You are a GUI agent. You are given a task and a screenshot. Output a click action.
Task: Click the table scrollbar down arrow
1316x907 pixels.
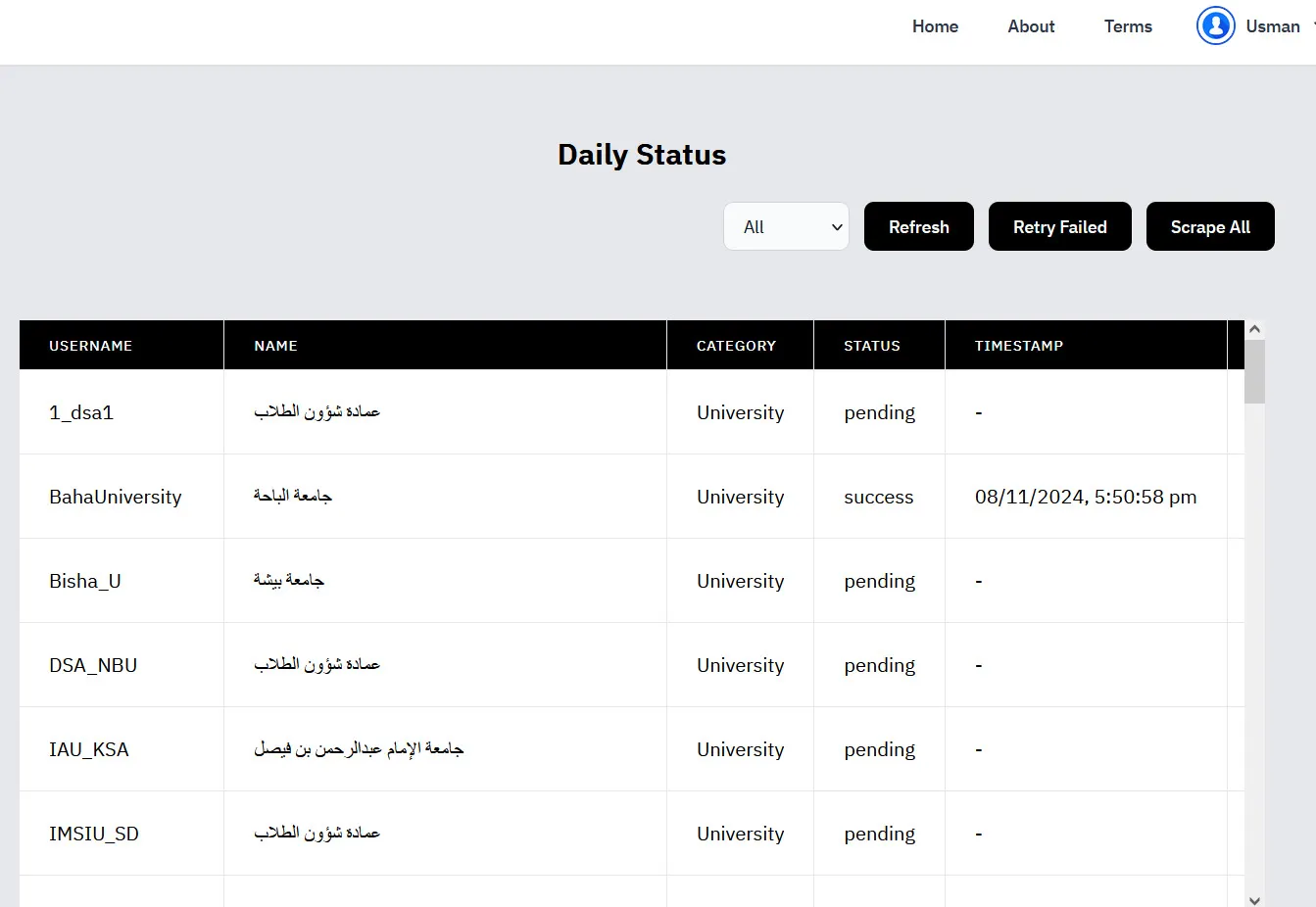tap(1254, 899)
